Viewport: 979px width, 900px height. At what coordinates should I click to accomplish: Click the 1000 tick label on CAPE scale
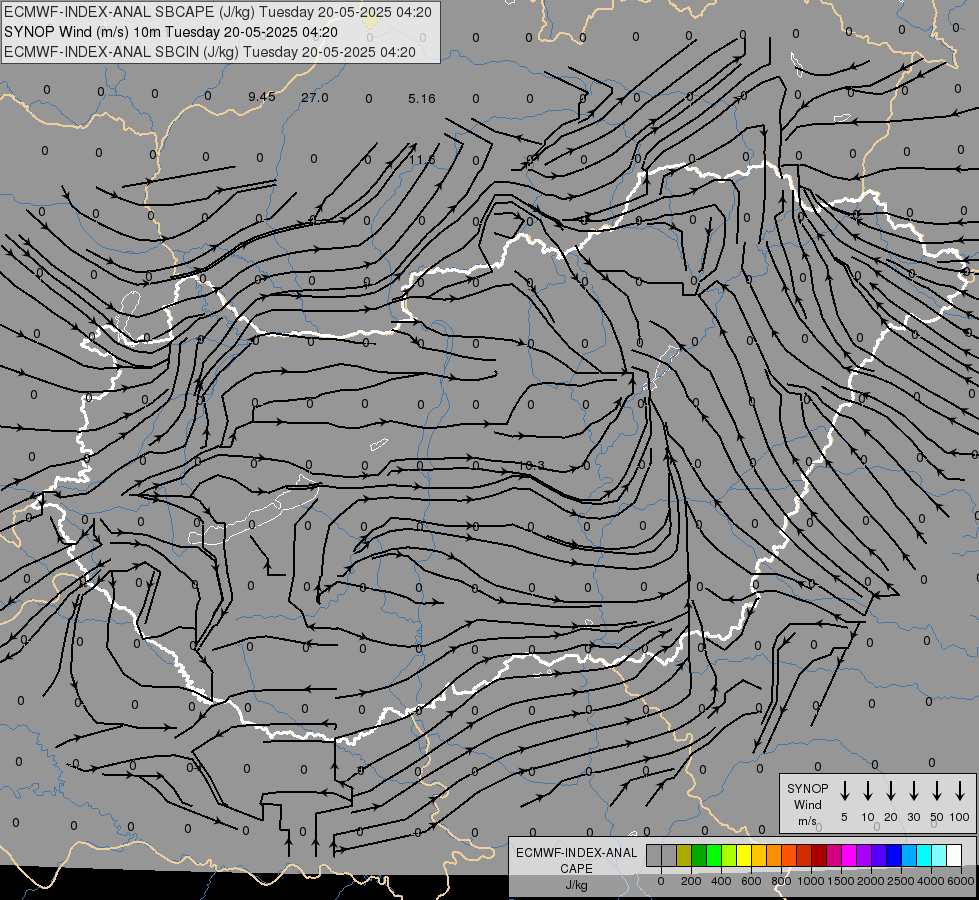pos(810,881)
